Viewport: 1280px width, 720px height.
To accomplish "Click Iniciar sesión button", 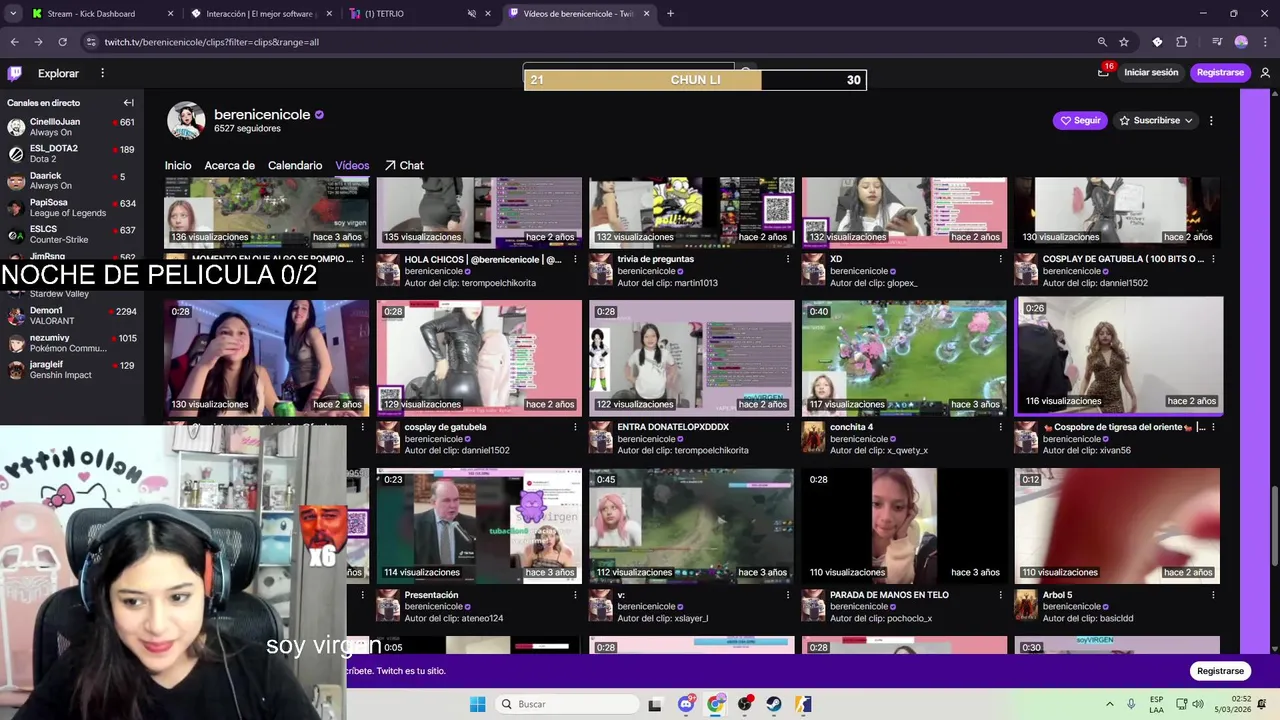I will (1151, 72).
